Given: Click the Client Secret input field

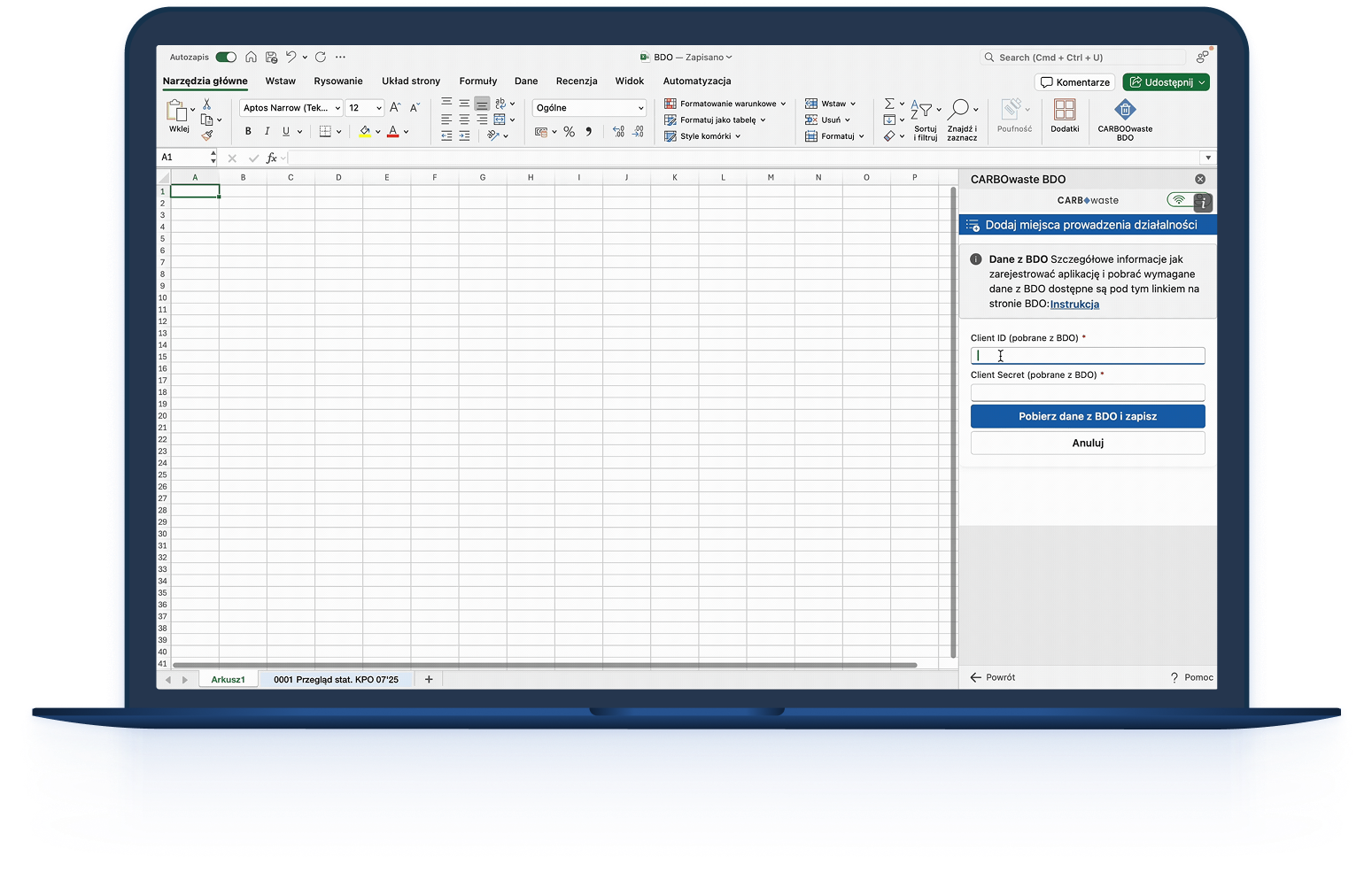Looking at the screenshot, I should tap(1088, 392).
